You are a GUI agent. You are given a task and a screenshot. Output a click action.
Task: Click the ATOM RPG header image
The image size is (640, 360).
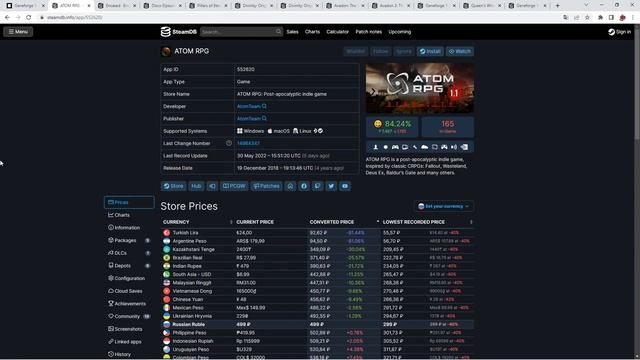click(420, 88)
